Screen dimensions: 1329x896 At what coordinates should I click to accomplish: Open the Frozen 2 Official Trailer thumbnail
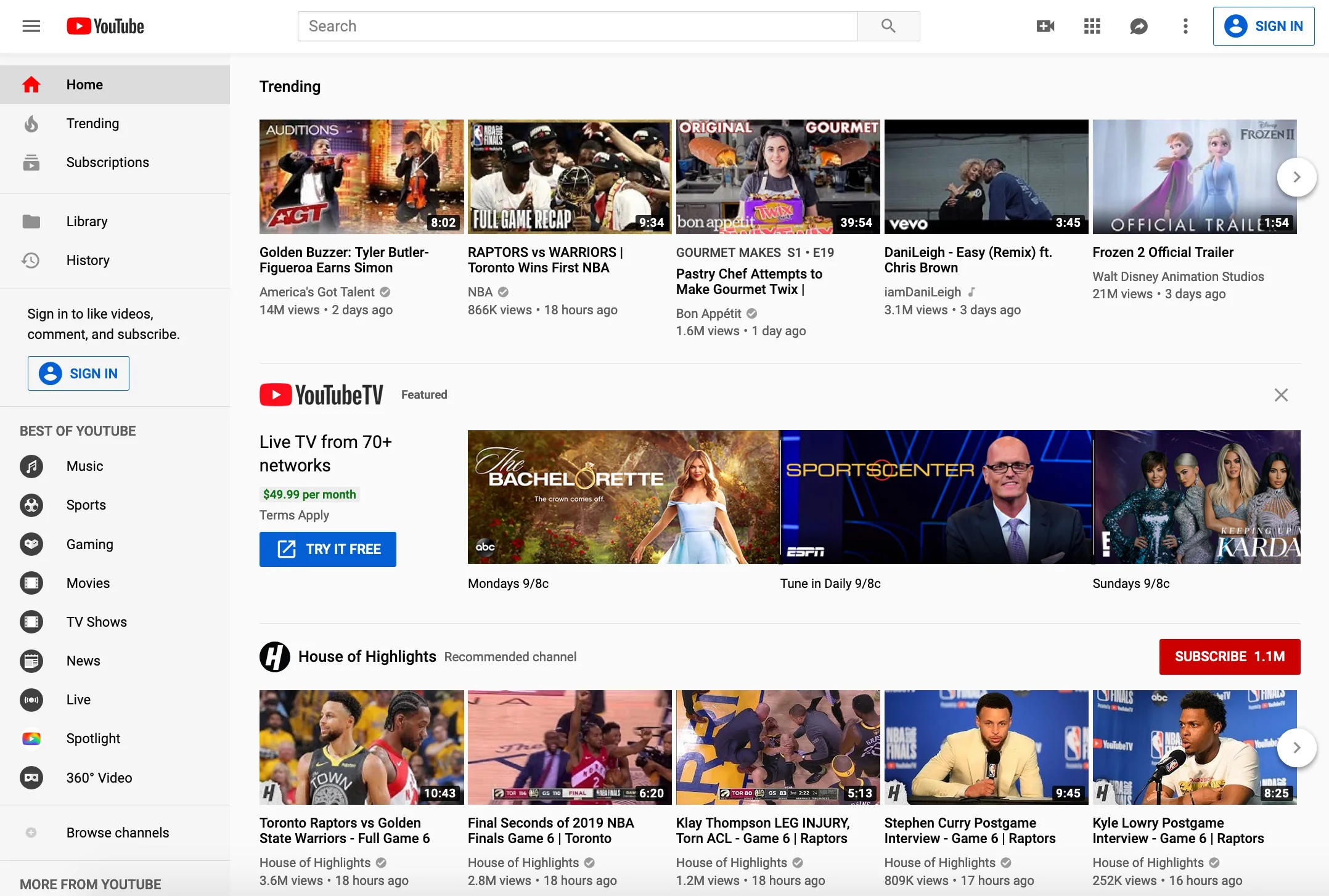tap(1194, 177)
